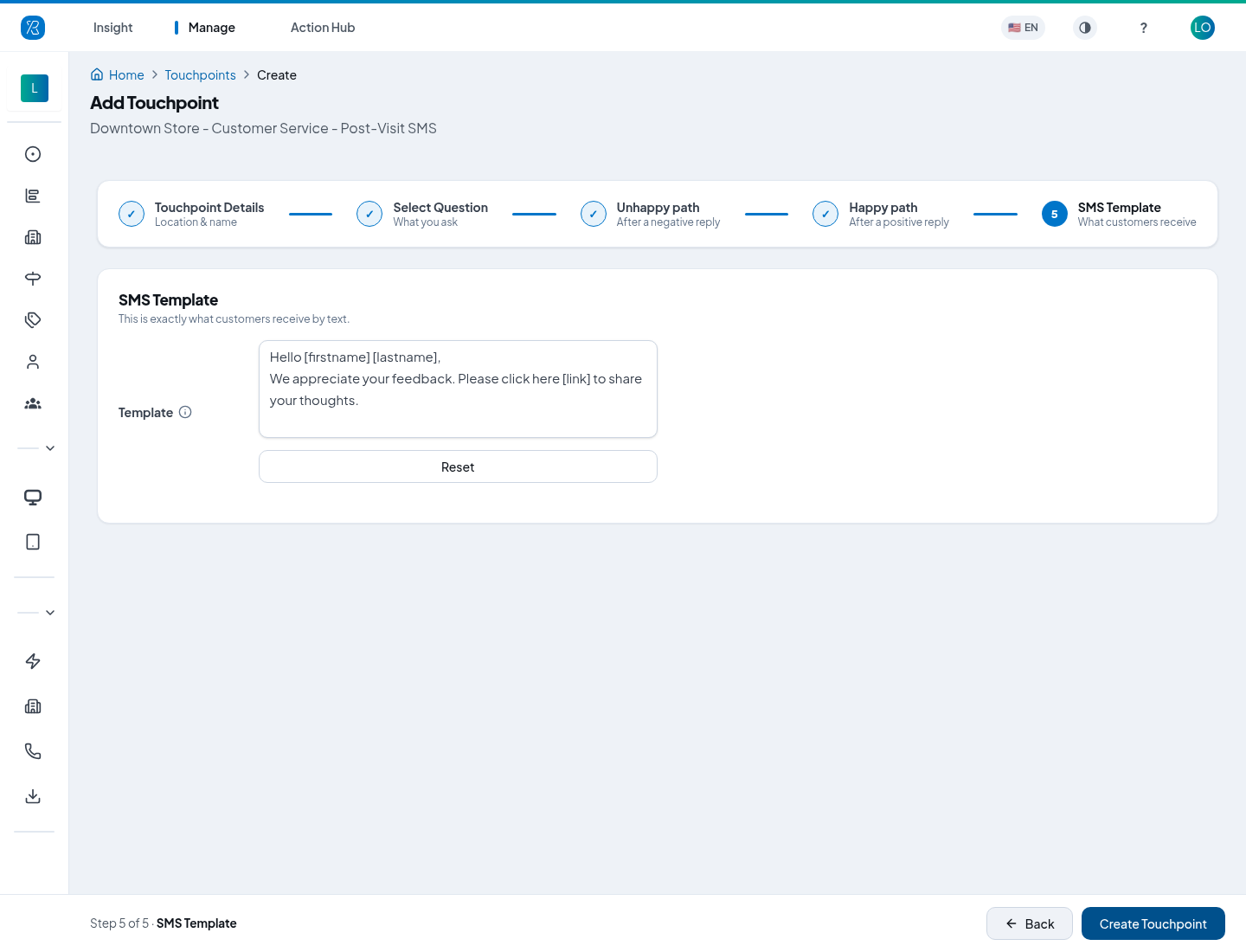Open the signpost touchpoints sidebar icon
The image size is (1246, 952).
(x=33, y=279)
